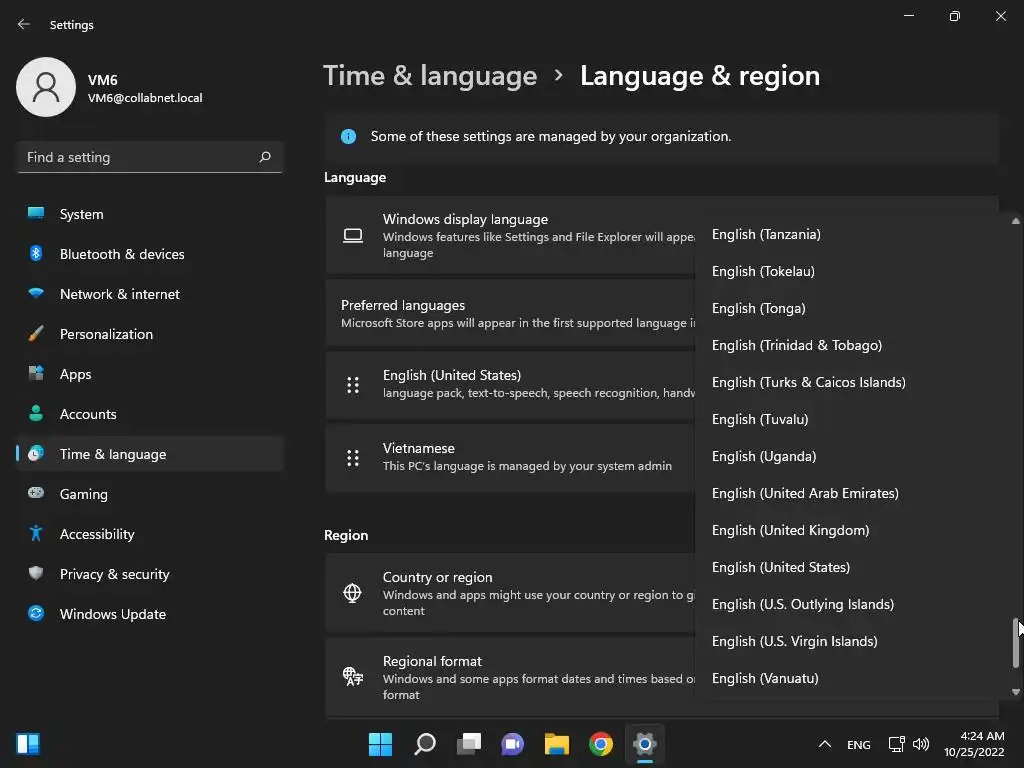Screen dimensions: 1024x768
Task: Open the network tray icon
Action: (896, 744)
